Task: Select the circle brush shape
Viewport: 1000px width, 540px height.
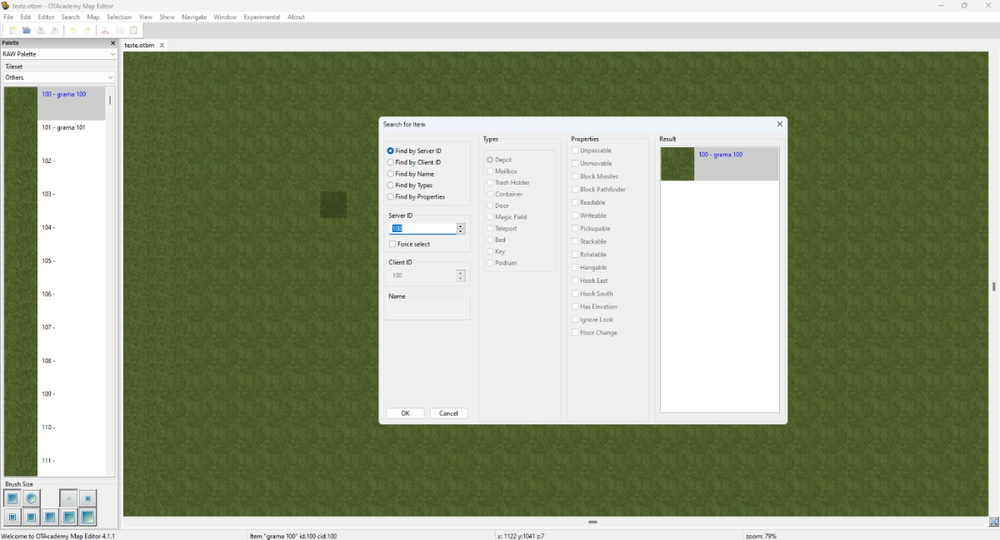Action: tap(31, 498)
